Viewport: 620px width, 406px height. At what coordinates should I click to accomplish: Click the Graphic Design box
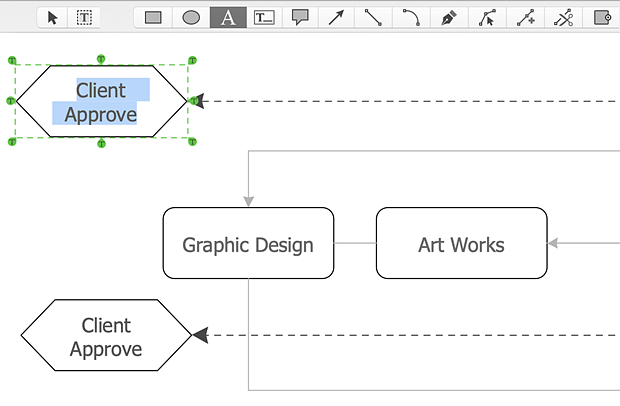[x=248, y=244]
